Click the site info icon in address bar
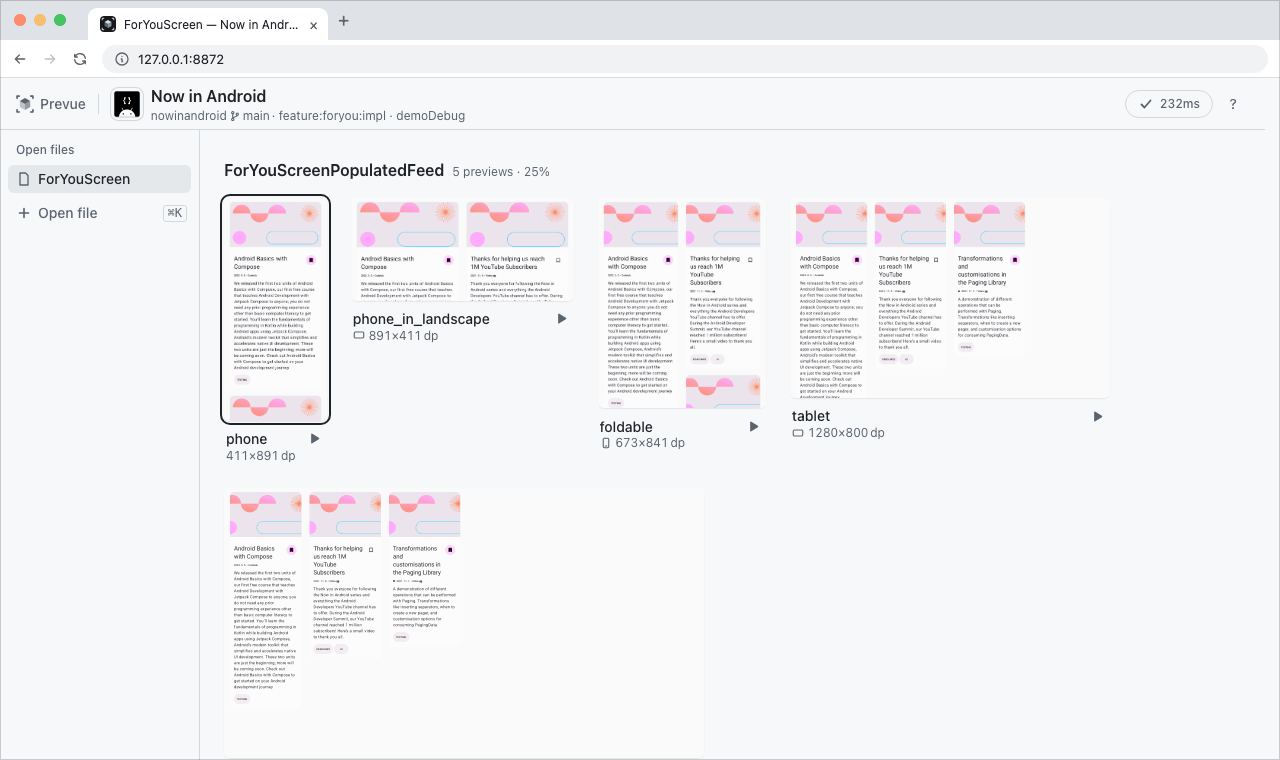 [x=122, y=59]
